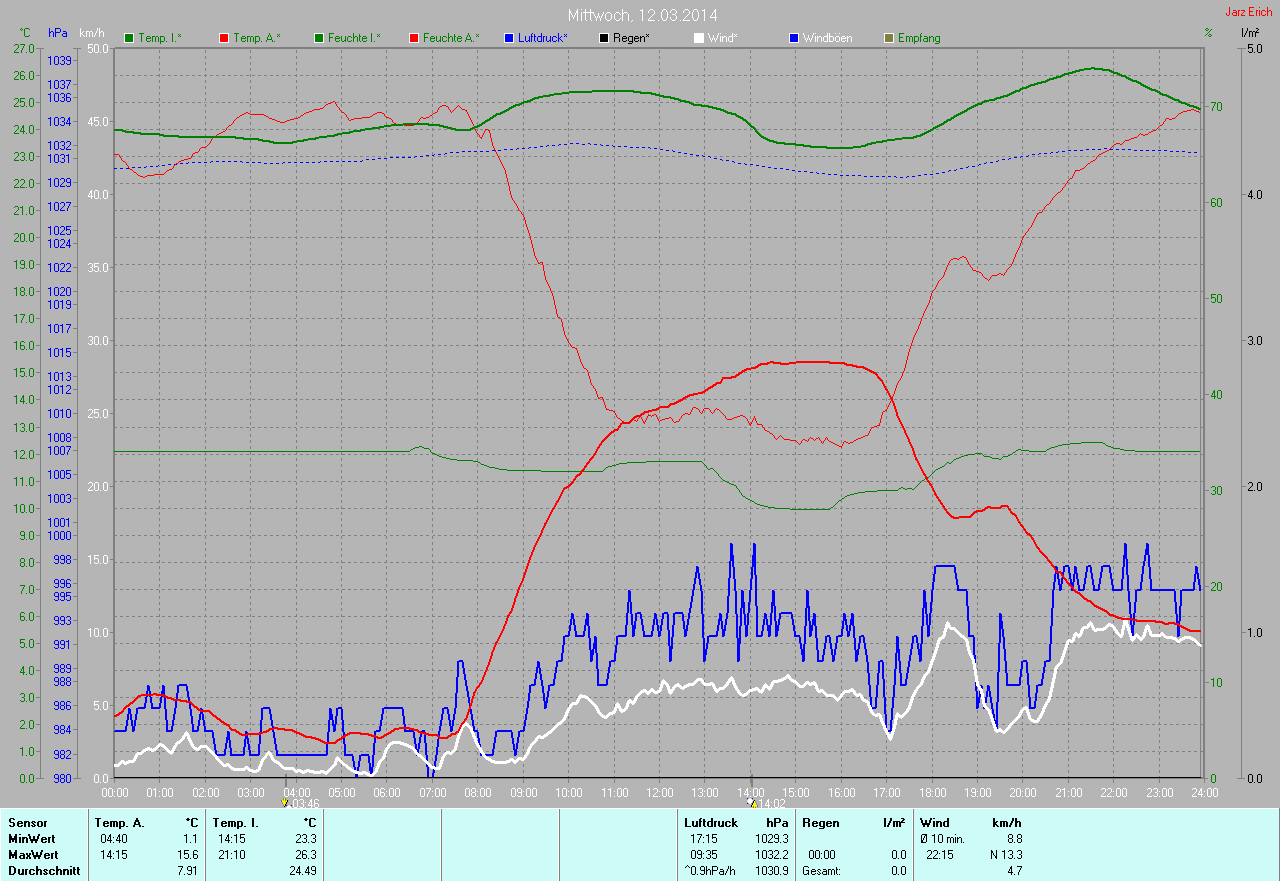Click the "24:00" time axis label
Image resolution: width=1280 pixels, height=881 pixels.
point(1203,792)
